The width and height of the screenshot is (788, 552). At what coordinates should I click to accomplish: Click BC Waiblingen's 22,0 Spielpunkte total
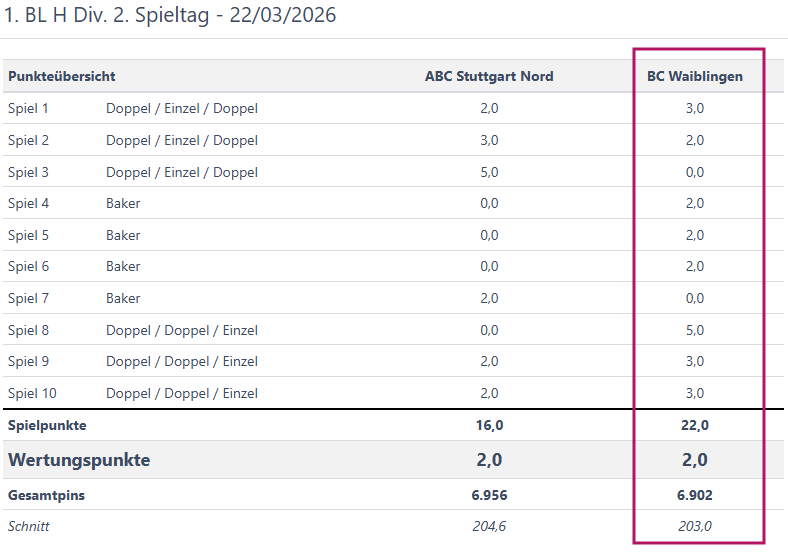pyautogui.click(x=695, y=426)
